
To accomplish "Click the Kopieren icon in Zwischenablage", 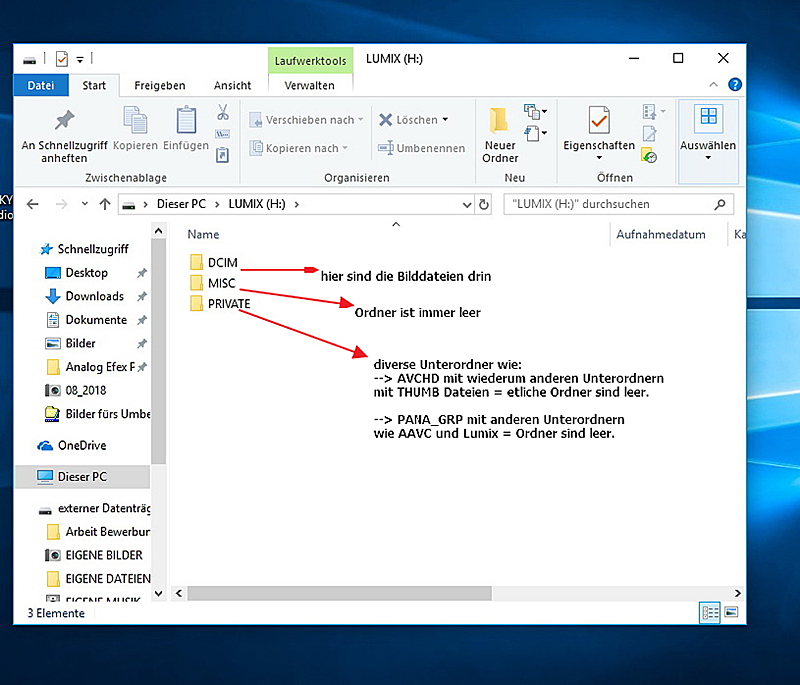I will point(135,120).
